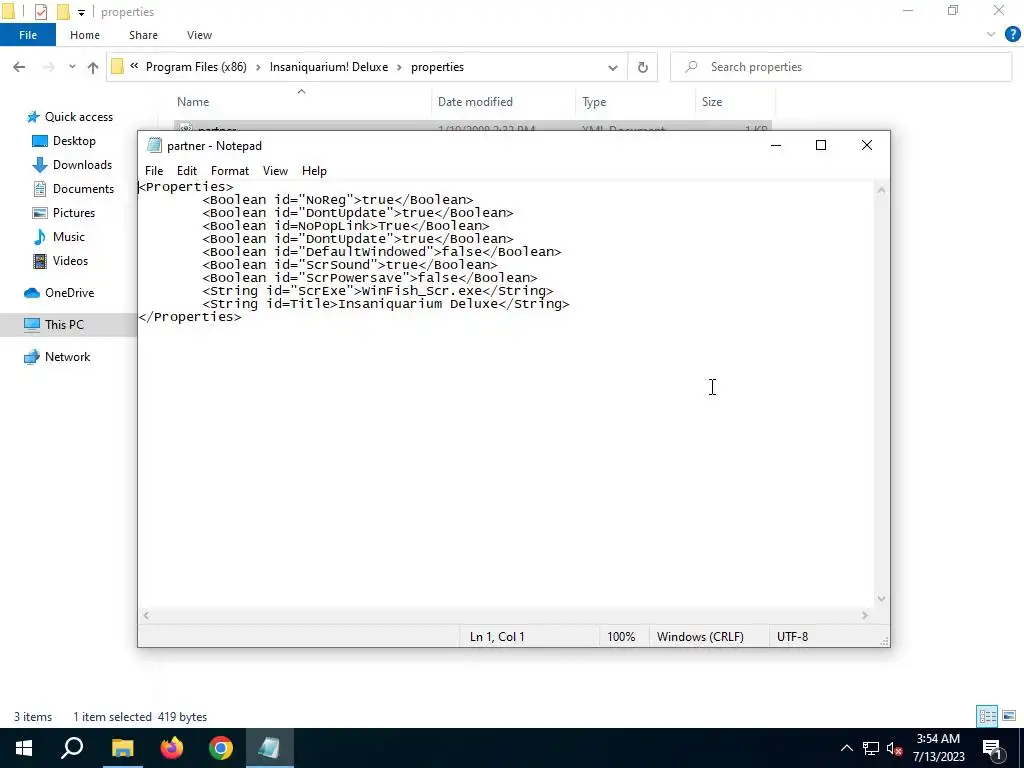The width and height of the screenshot is (1024, 768).
Task: Click the Program Files (x86) breadcrumb
Action: 196,67
